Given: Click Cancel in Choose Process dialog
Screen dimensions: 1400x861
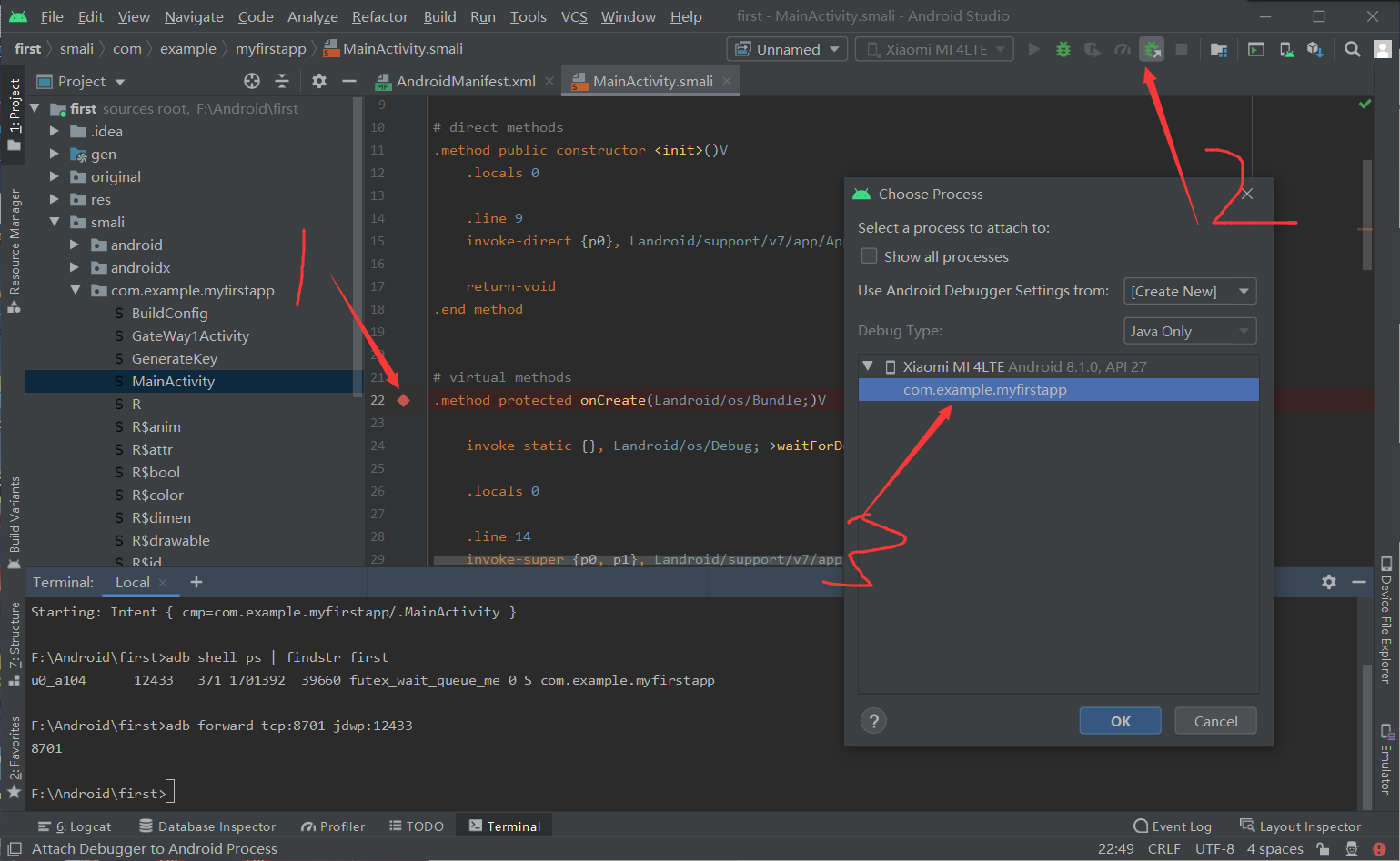Looking at the screenshot, I should (x=1215, y=721).
